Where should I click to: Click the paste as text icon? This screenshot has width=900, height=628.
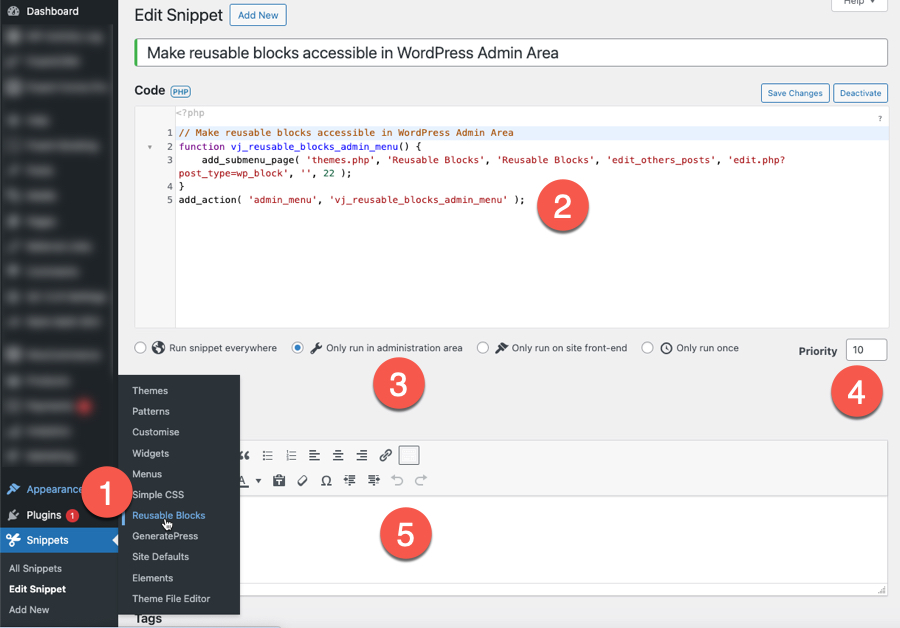[x=279, y=481]
